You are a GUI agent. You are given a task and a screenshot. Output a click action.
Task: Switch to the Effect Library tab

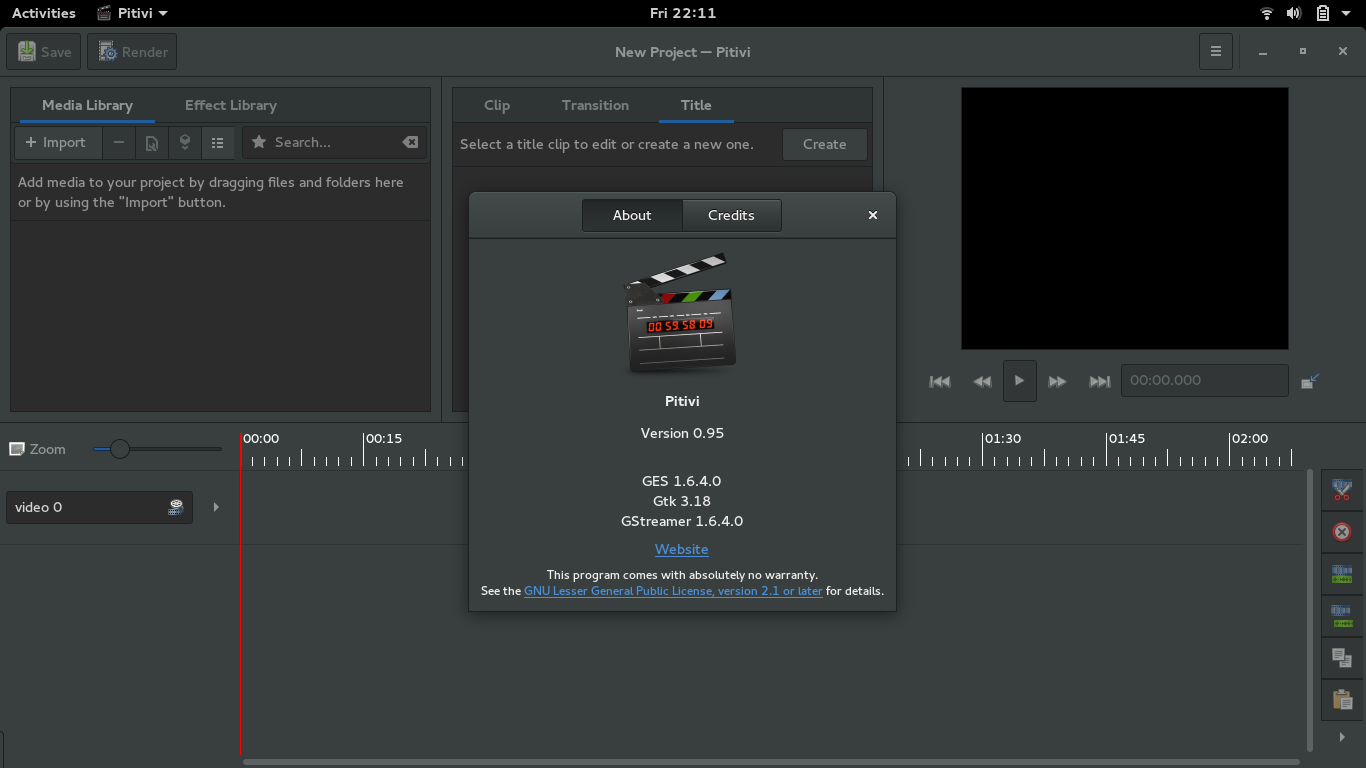tap(231, 105)
